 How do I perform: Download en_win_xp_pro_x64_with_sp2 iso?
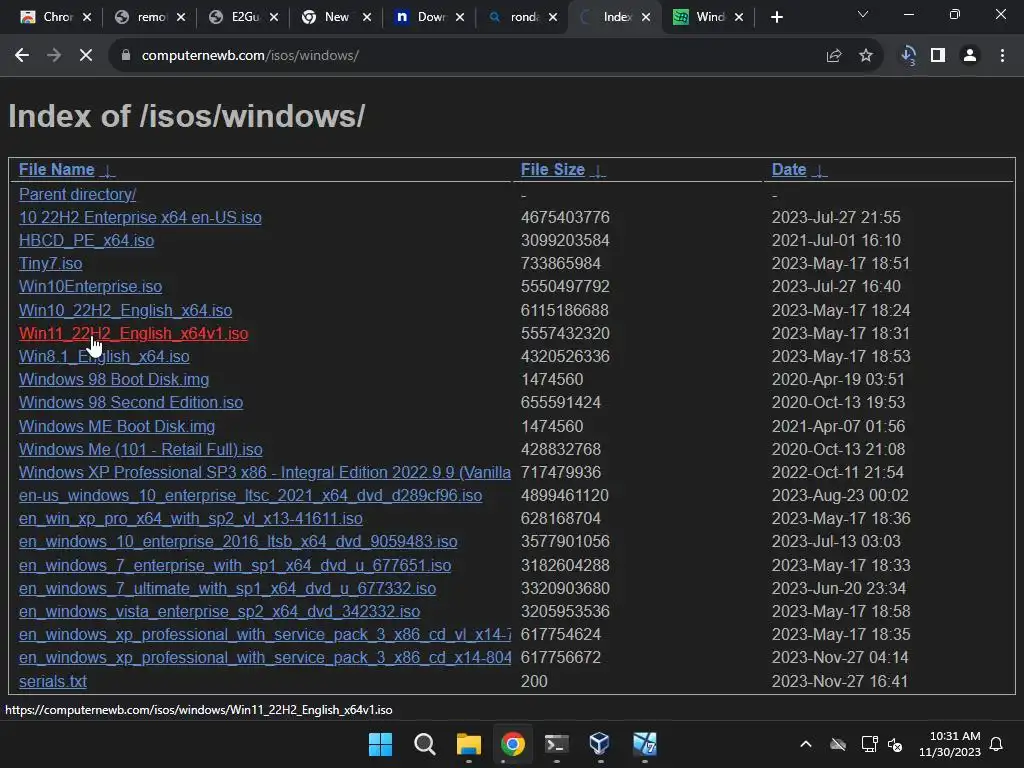[191, 519]
